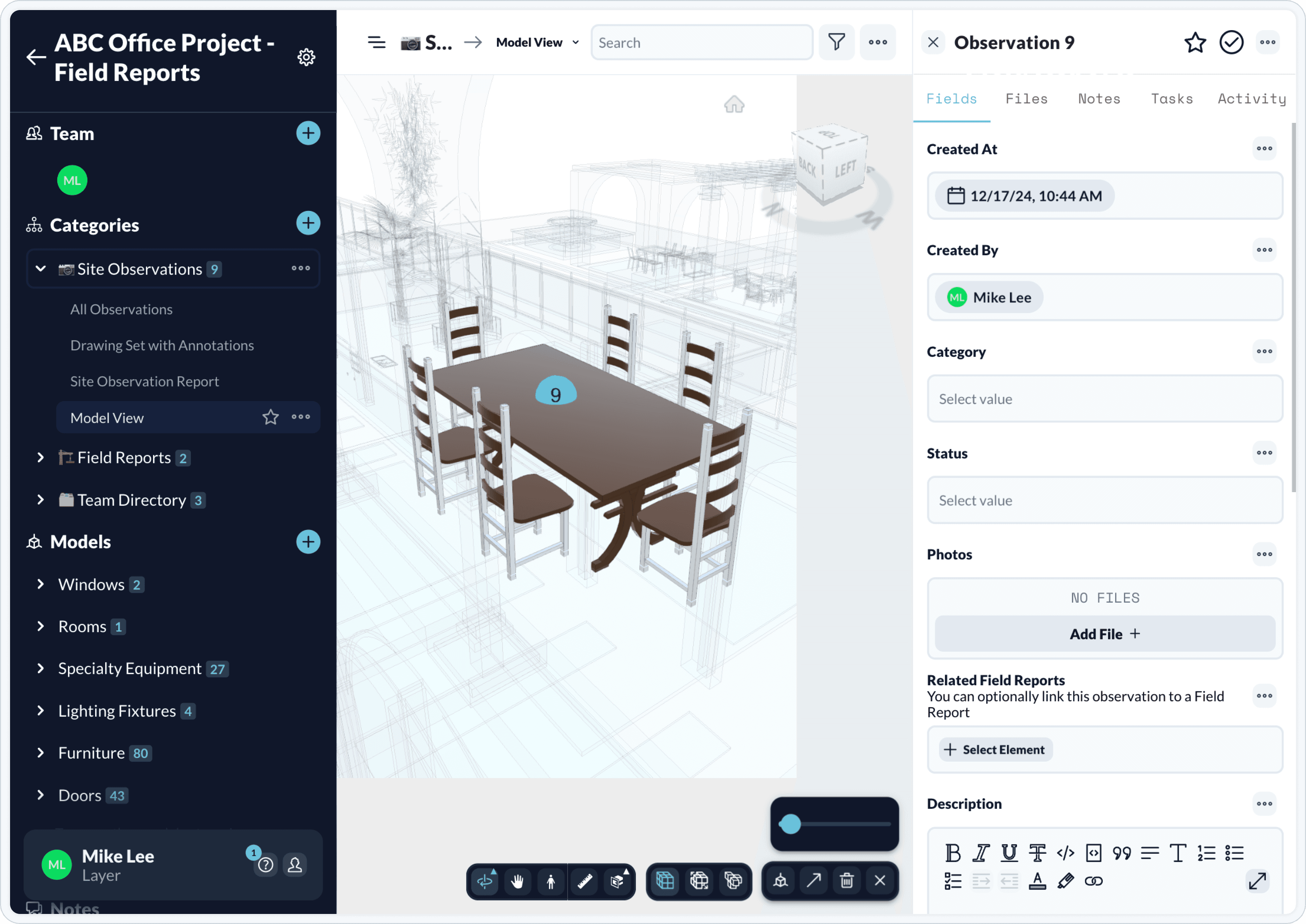Switch to the Notes tab
Viewport: 1306px width, 924px height.
point(1099,98)
